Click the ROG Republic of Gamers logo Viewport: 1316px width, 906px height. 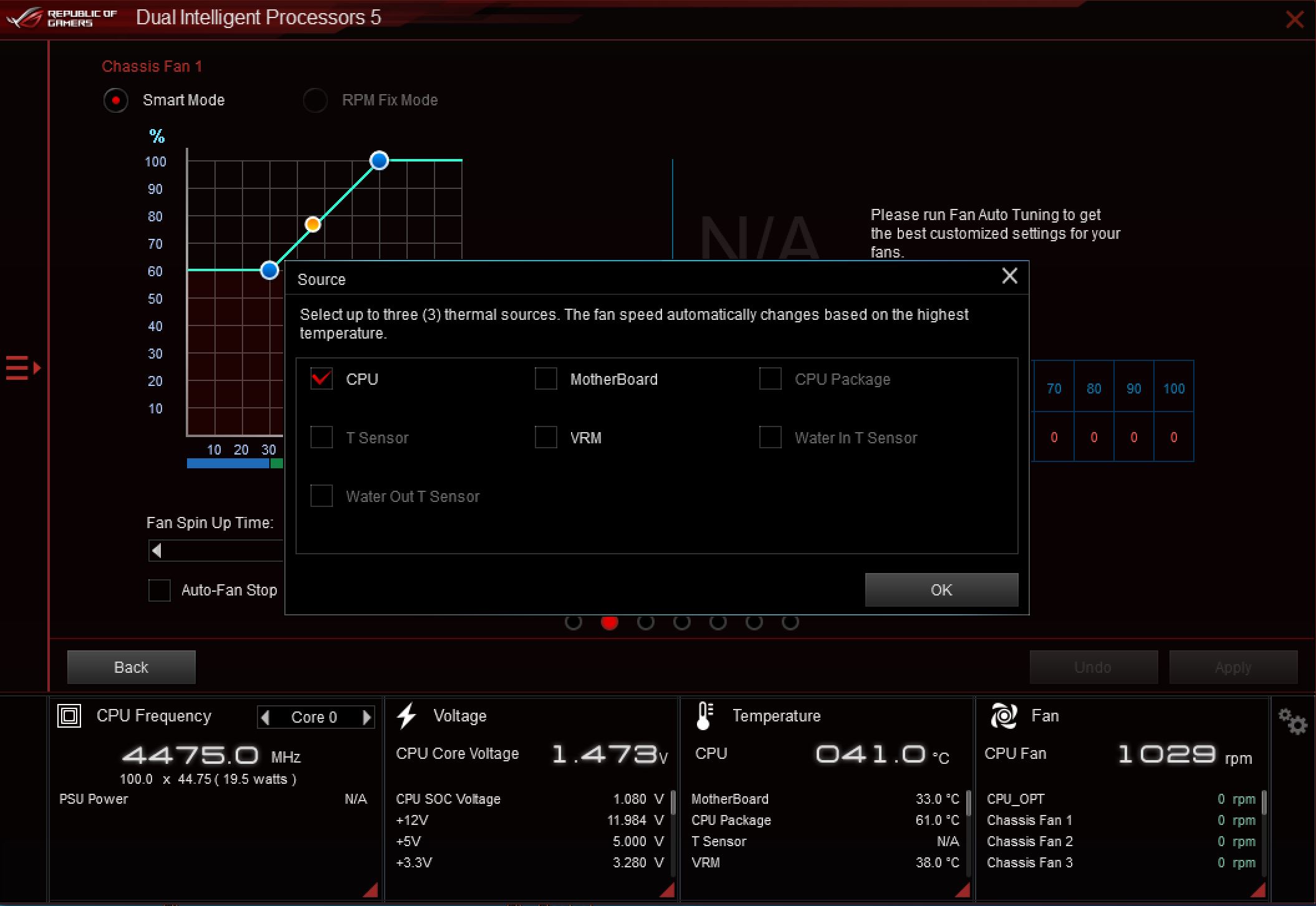[62, 17]
